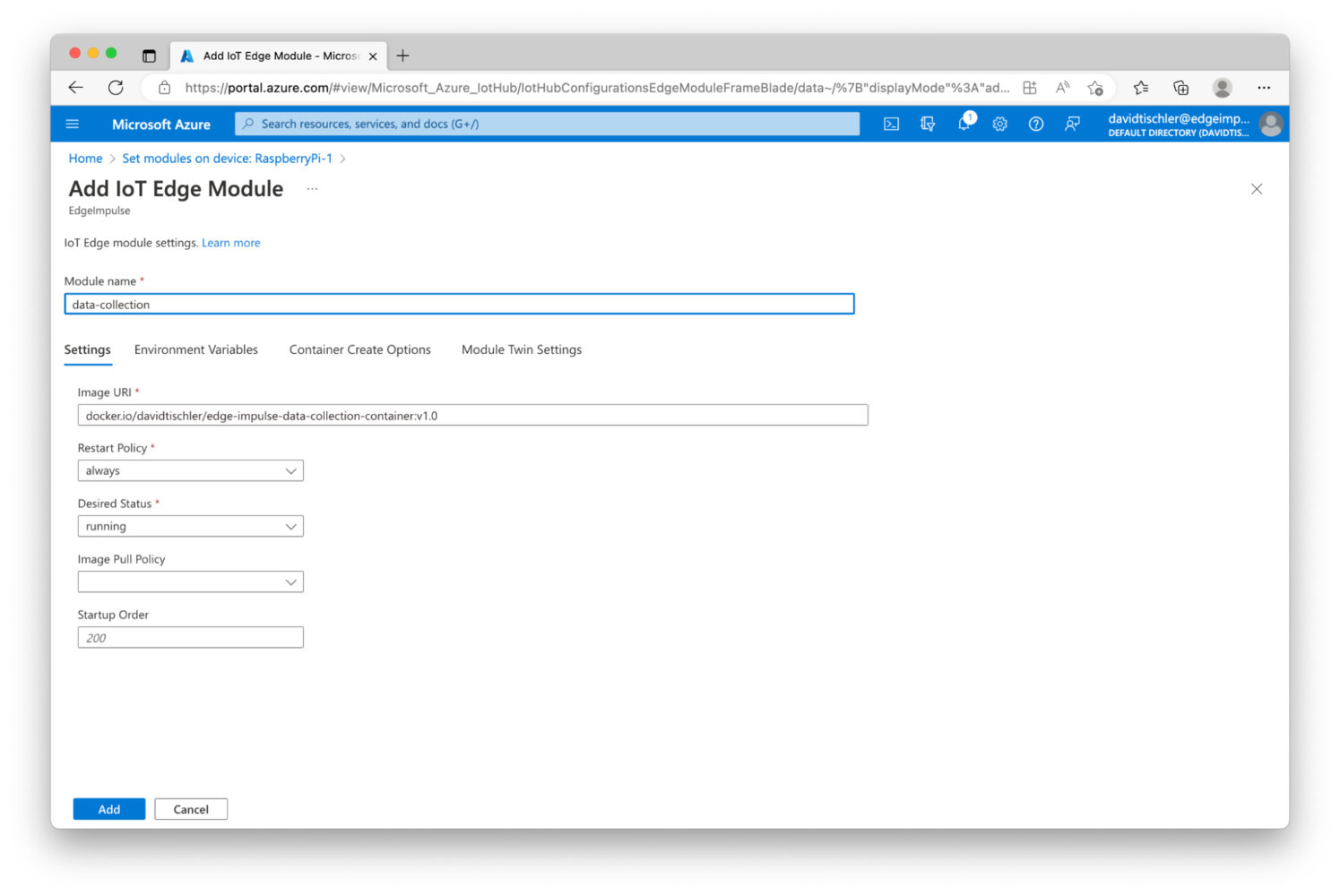
Task: Follow the Learn more link
Action: pos(231,243)
